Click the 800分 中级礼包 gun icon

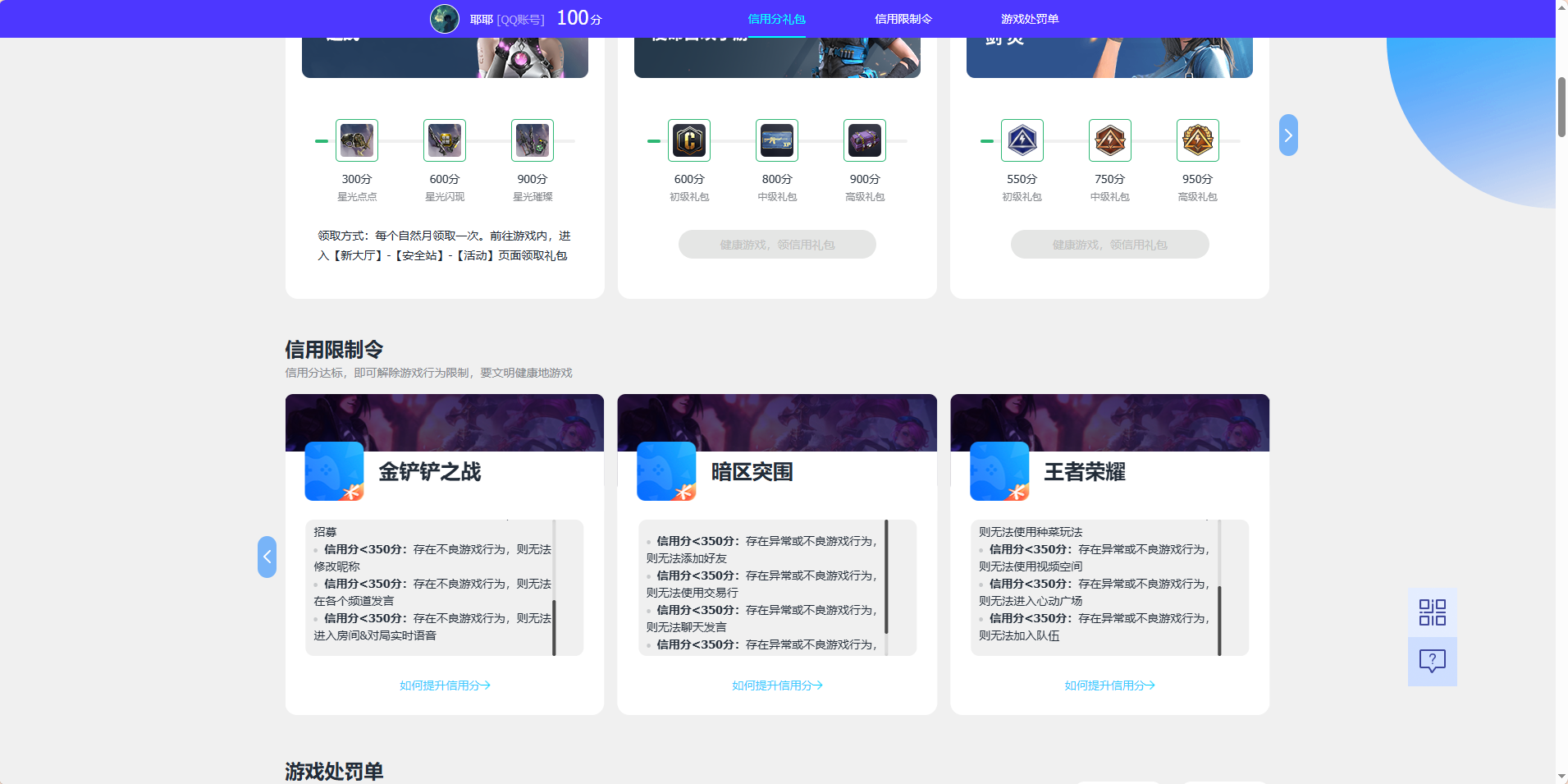[777, 140]
